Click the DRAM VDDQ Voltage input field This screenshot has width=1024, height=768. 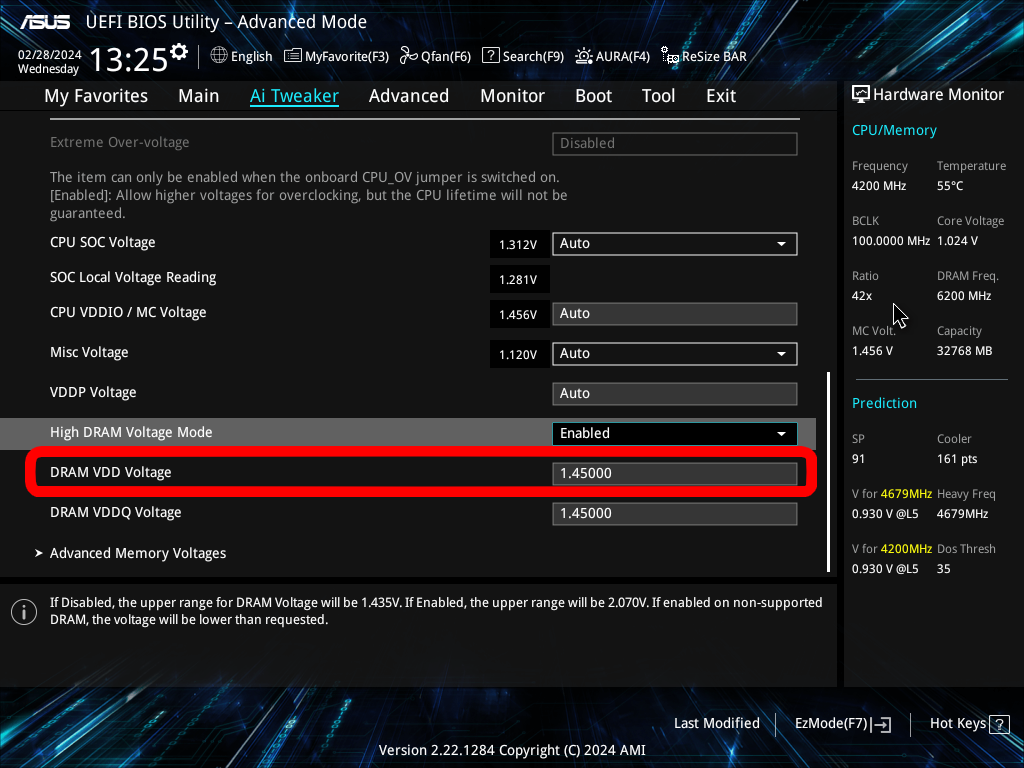pos(675,513)
